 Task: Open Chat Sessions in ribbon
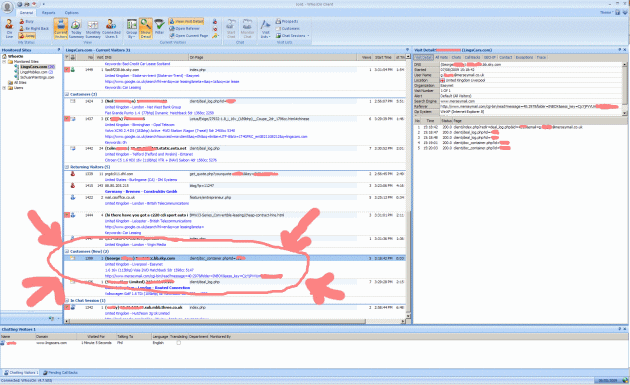290,36
